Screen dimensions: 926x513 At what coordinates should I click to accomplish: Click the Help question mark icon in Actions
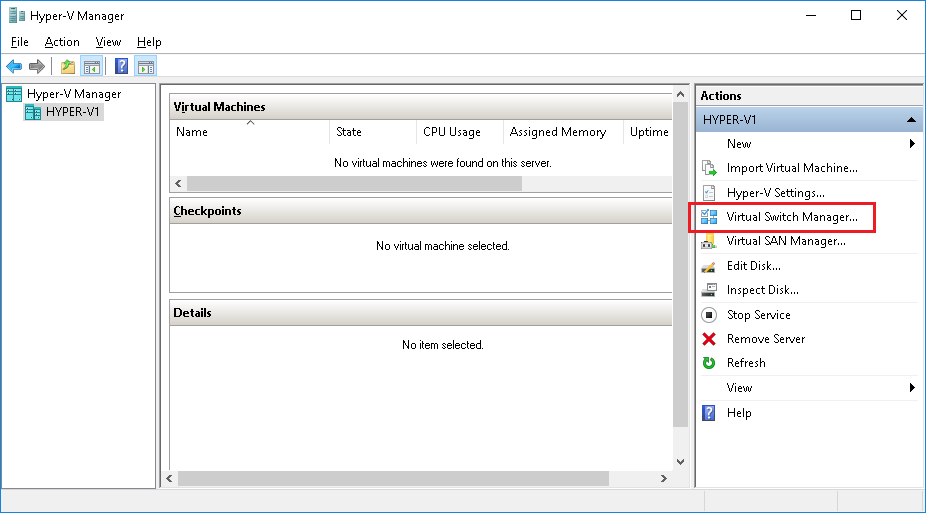tap(709, 413)
